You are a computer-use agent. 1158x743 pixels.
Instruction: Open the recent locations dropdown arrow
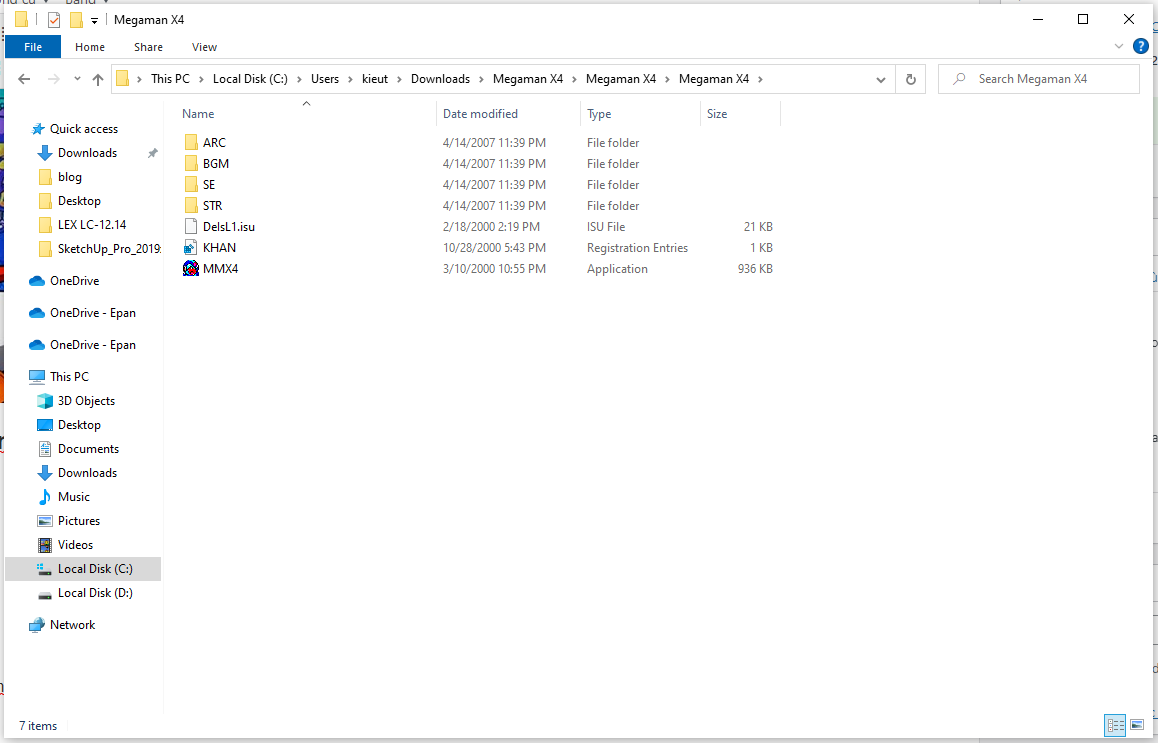[x=77, y=79]
